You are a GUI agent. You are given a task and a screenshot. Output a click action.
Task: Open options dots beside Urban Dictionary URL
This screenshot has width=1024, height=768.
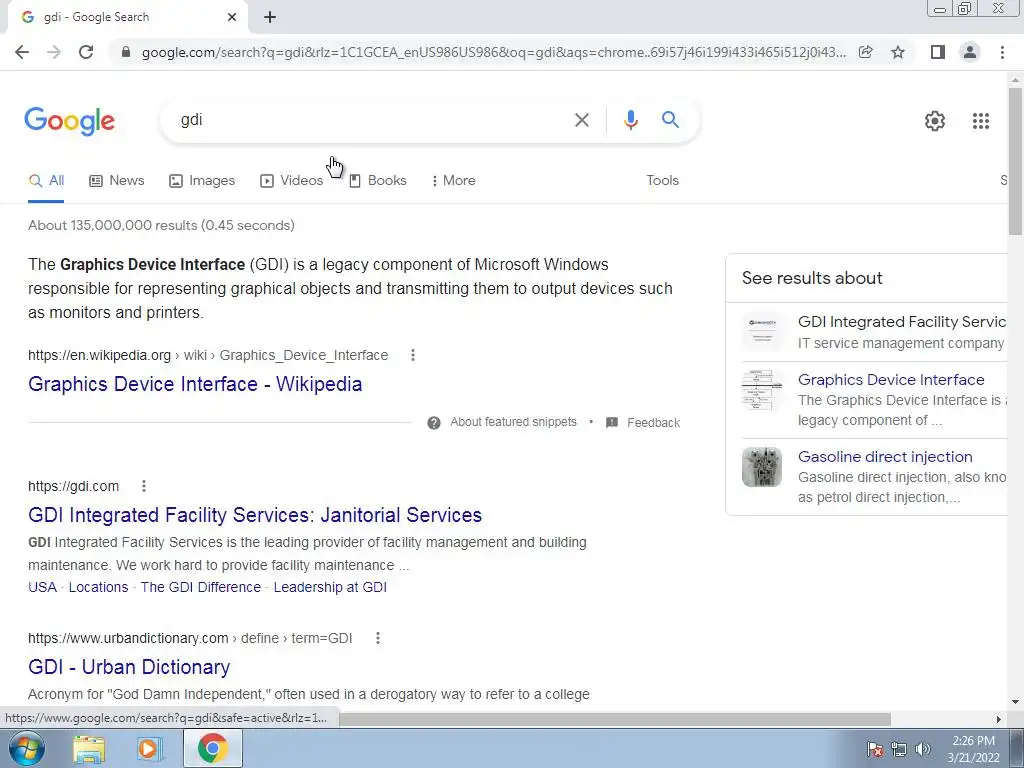(x=377, y=638)
